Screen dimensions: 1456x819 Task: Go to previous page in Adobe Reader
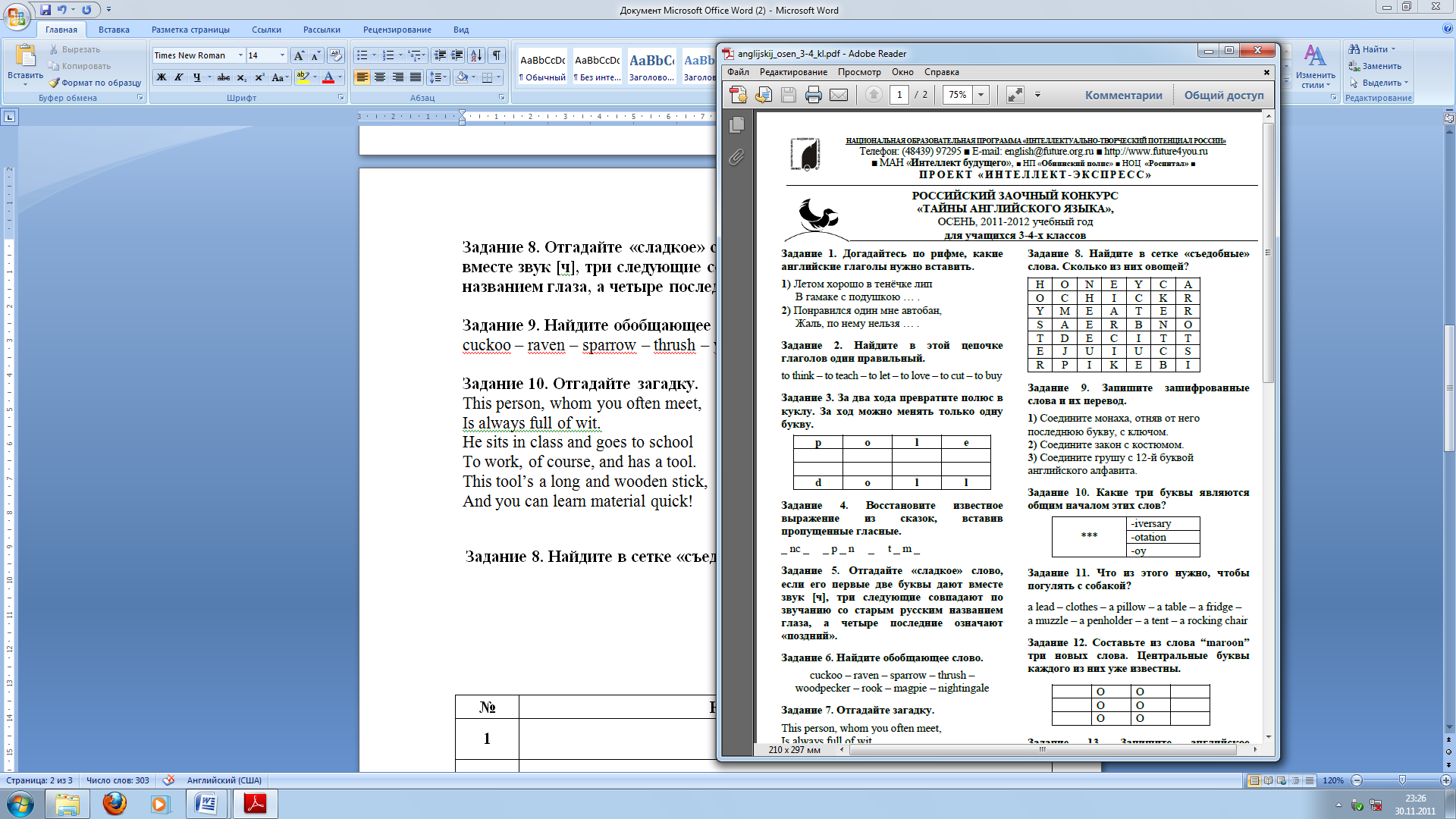874,95
